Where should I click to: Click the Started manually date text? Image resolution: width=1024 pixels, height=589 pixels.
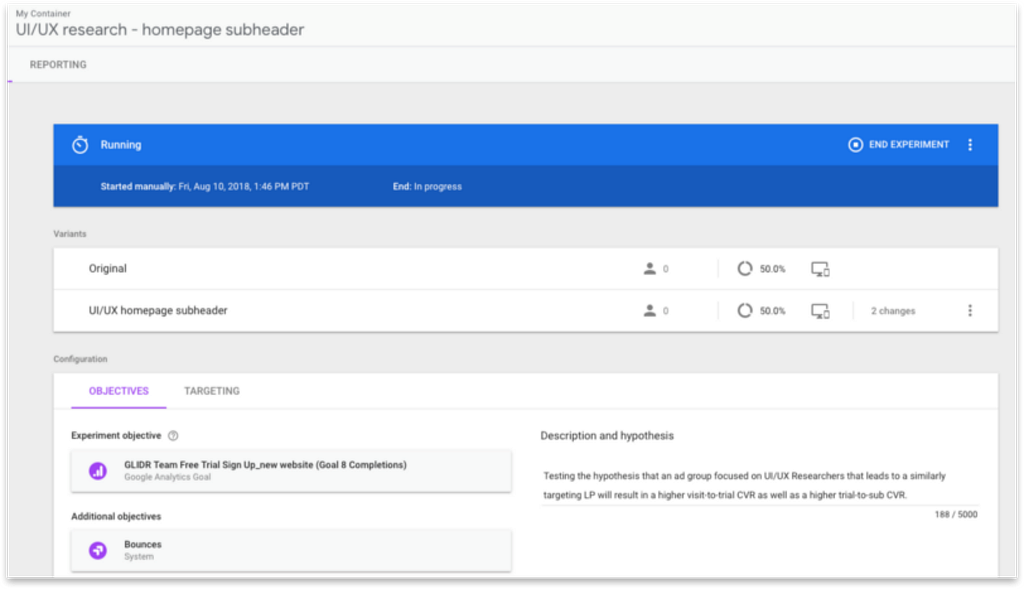(x=204, y=186)
